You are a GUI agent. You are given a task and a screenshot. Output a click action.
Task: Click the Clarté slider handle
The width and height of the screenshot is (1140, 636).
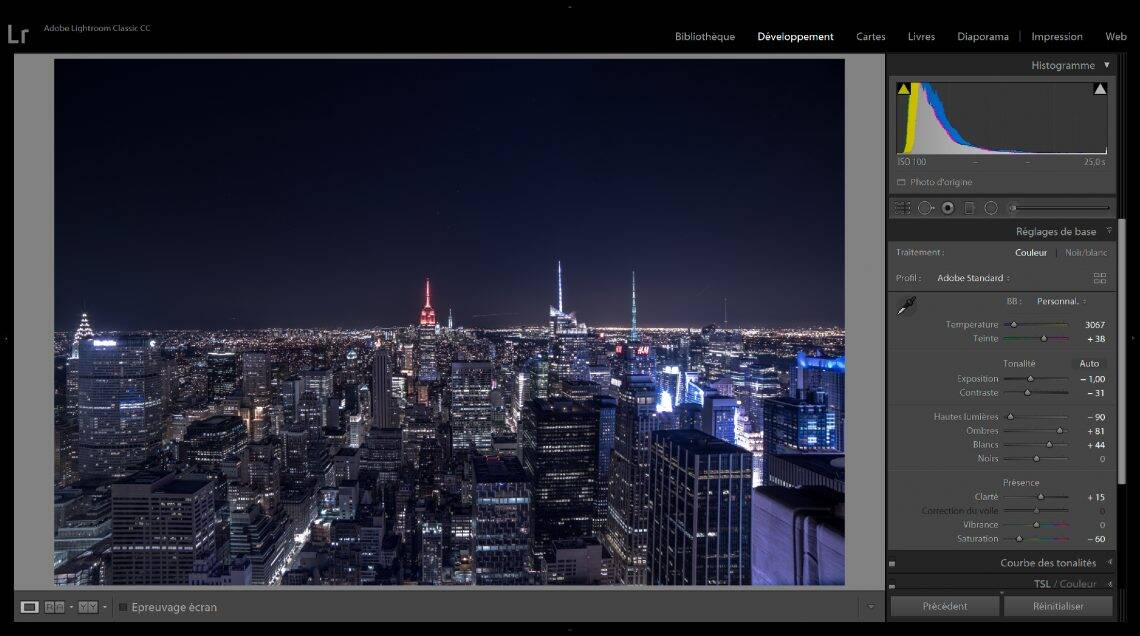coord(1041,497)
